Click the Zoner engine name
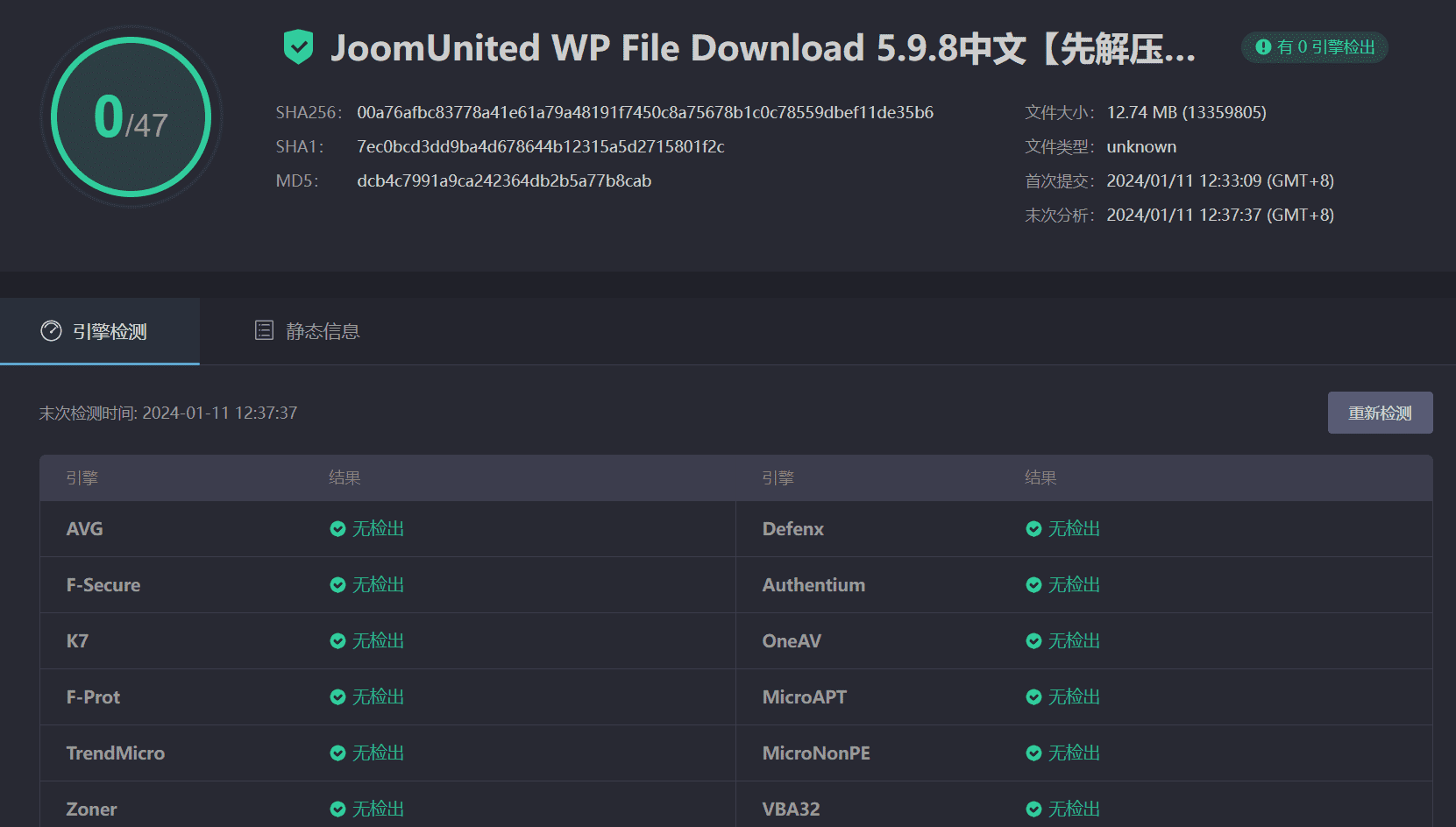The height and width of the screenshot is (827, 1456). pyautogui.click(x=92, y=809)
